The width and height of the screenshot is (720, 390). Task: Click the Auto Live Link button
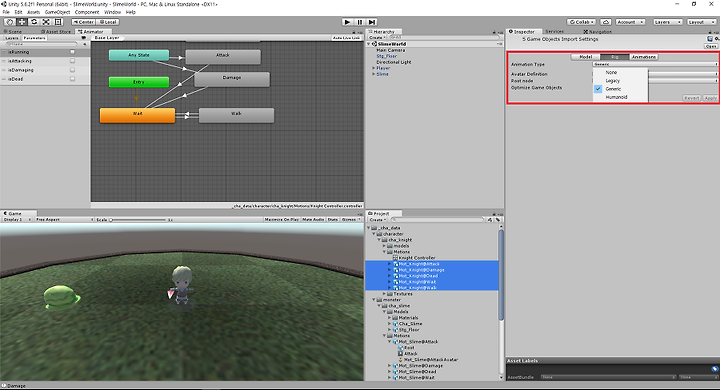(x=346, y=38)
